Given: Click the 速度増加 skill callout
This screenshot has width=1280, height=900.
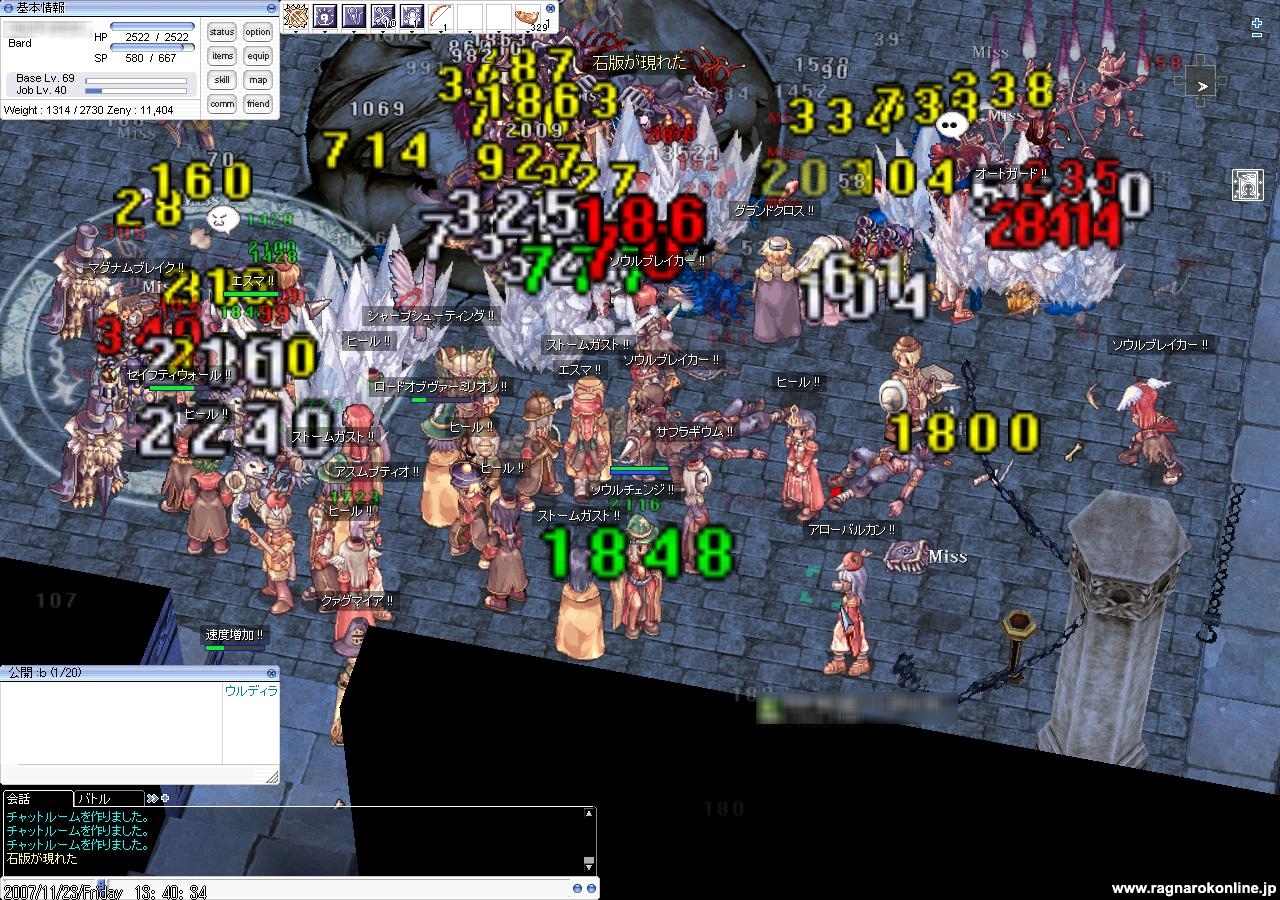Looking at the screenshot, I should [x=235, y=634].
